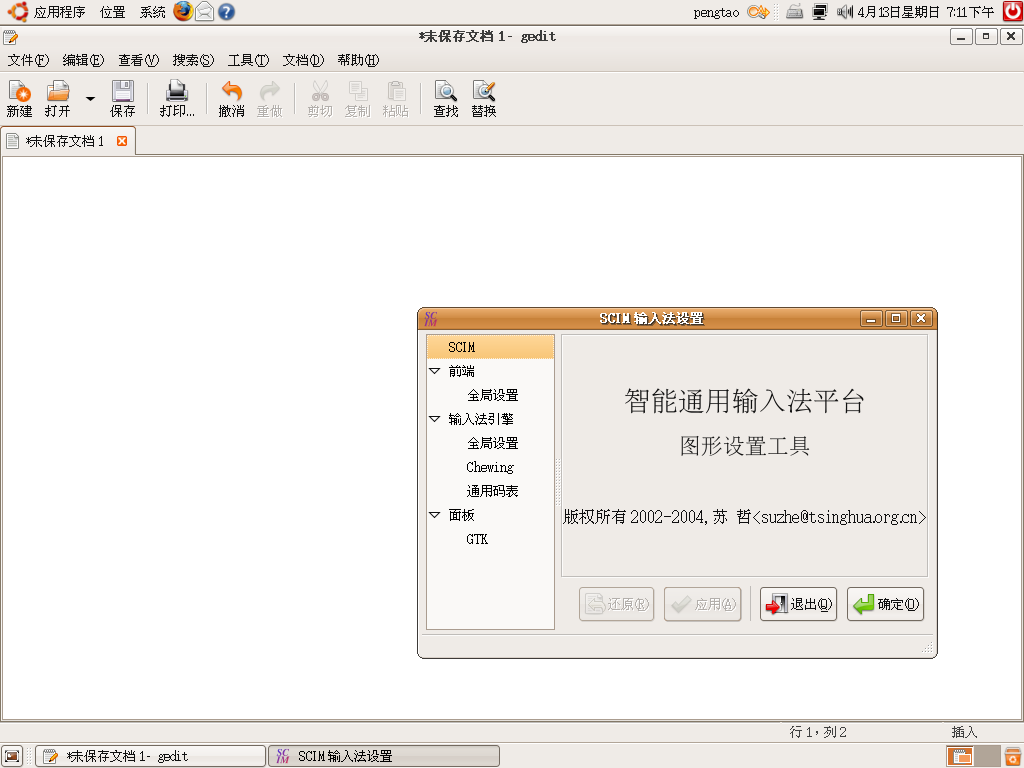
Task: Open the 文档 (Documents) menu
Action: (303, 60)
